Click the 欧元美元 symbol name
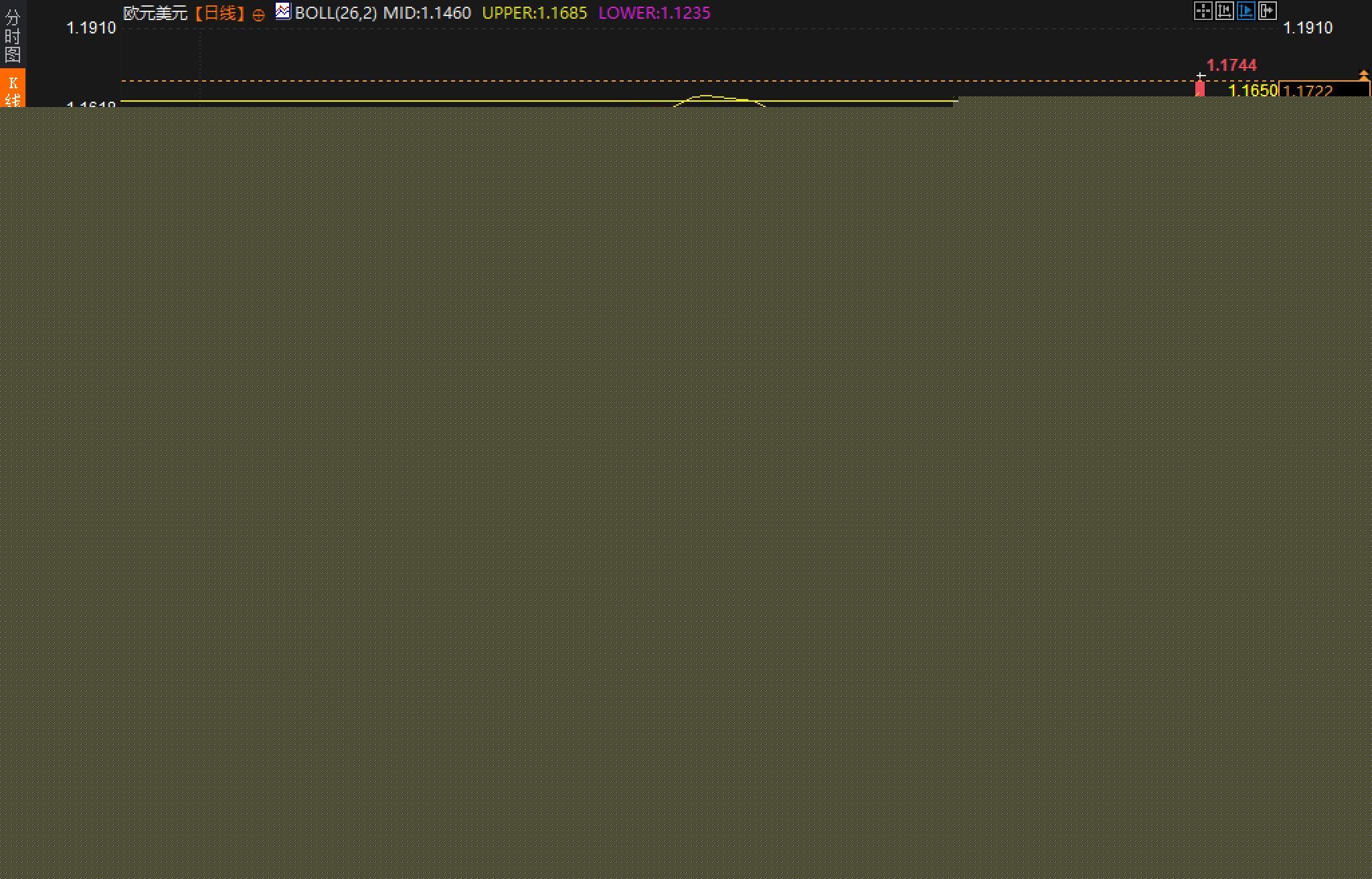The height and width of the screenshot is (879, 1372). click(x=155, y=13)
